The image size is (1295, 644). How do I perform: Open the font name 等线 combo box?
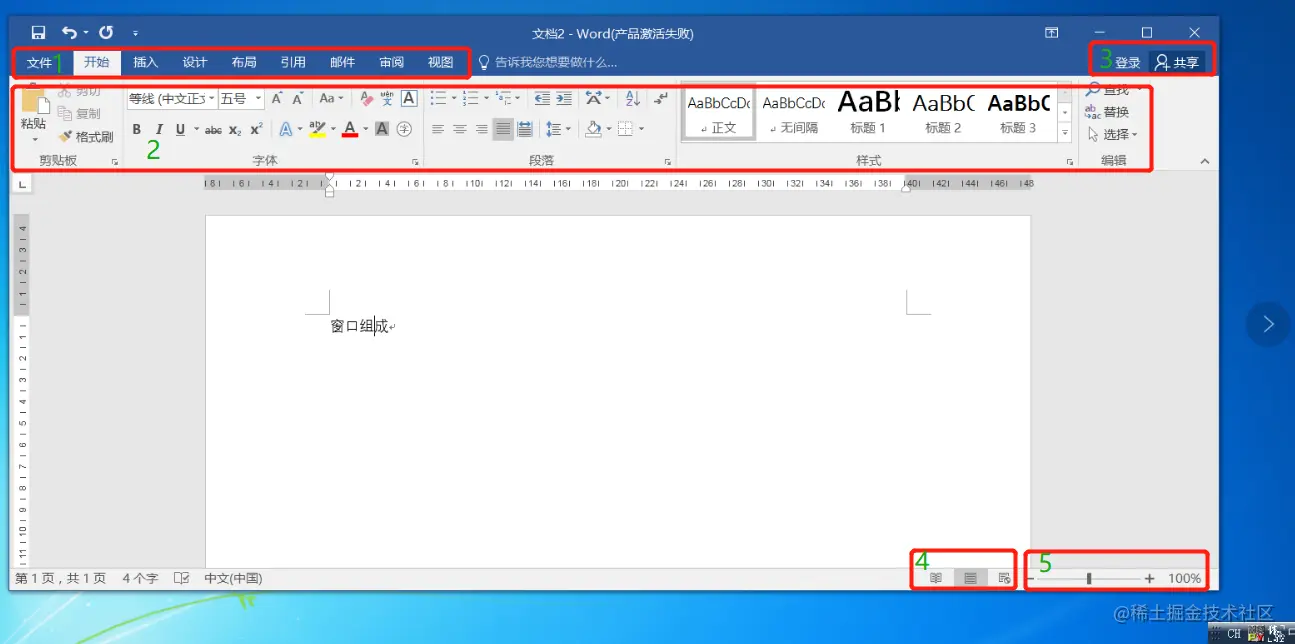pyautogui.click(x=172, y=99)
